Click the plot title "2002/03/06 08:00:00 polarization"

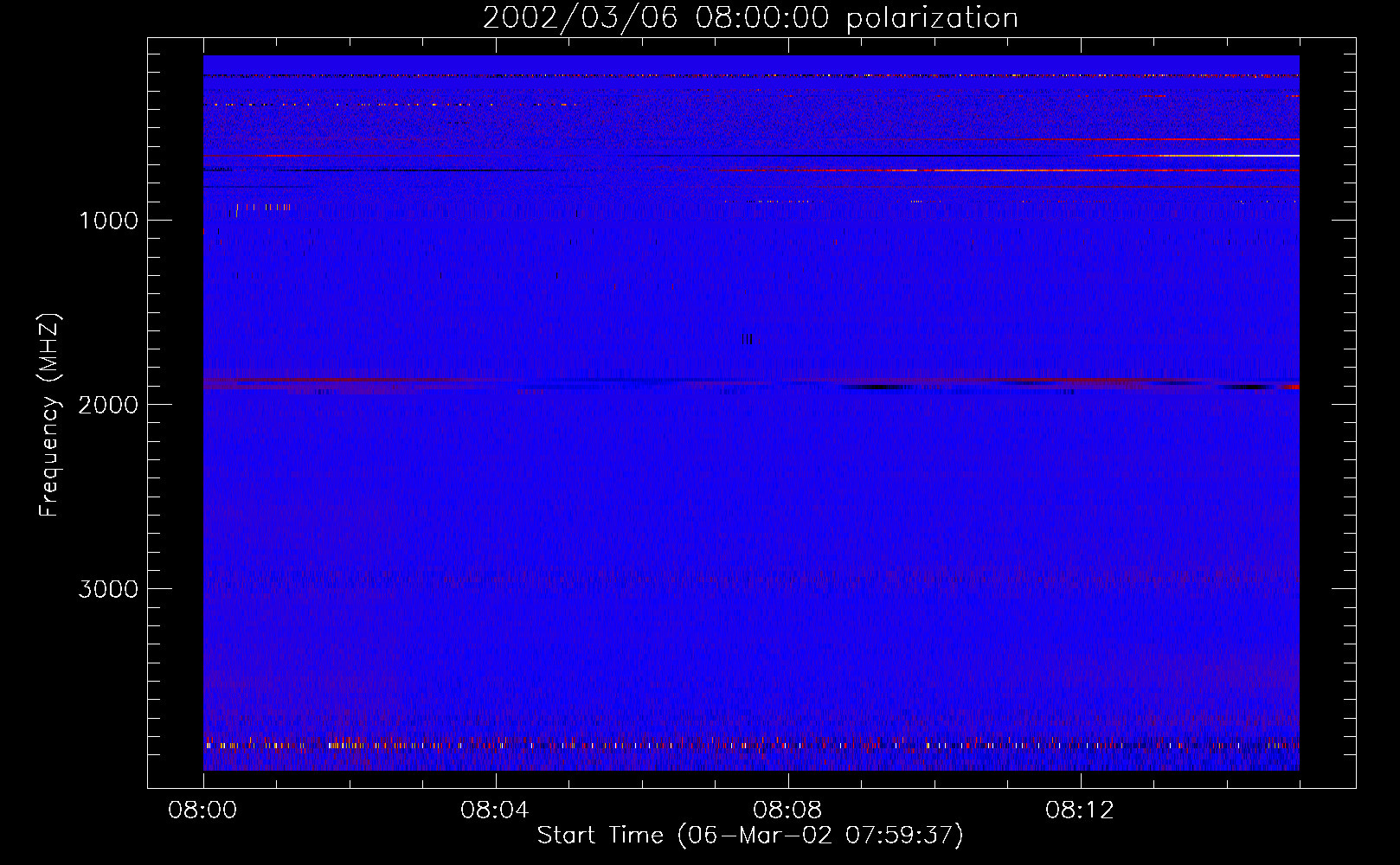pos(750,18)
